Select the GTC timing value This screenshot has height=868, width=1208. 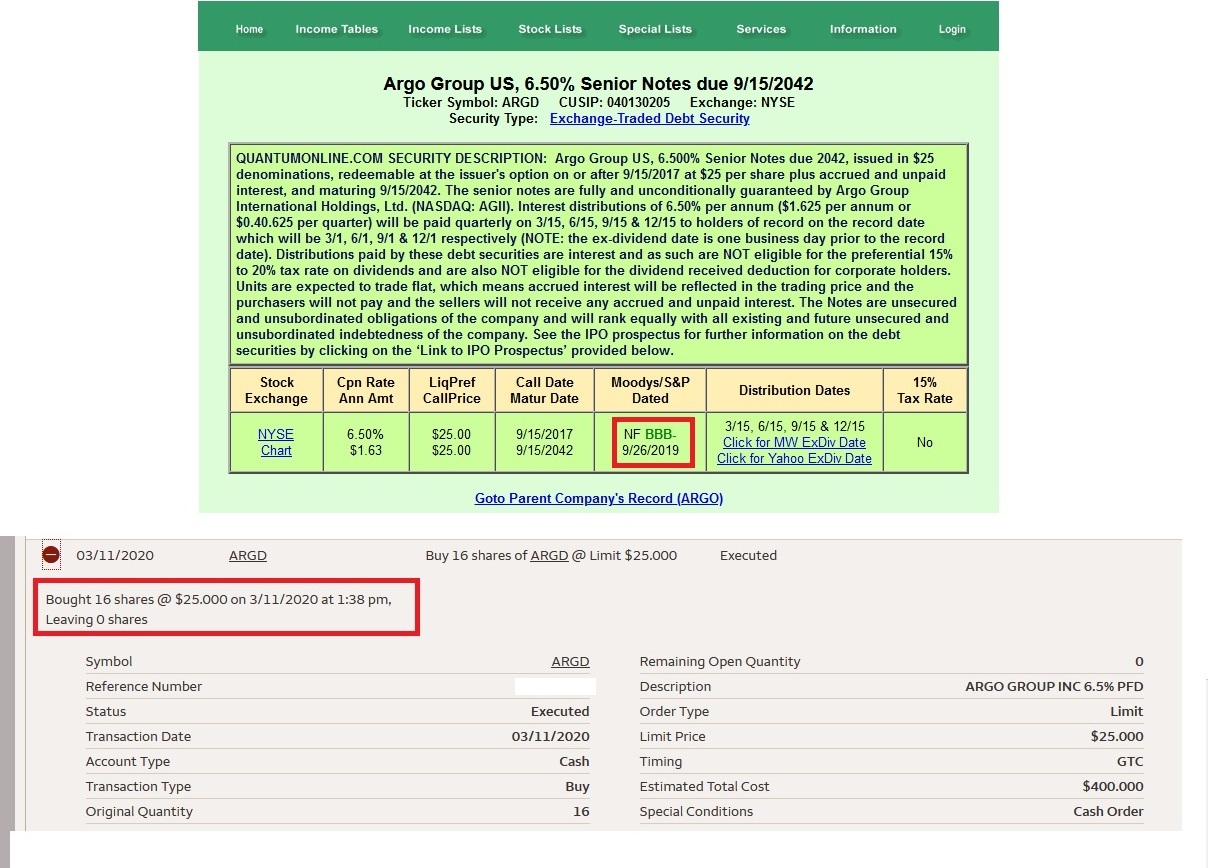1130,761
